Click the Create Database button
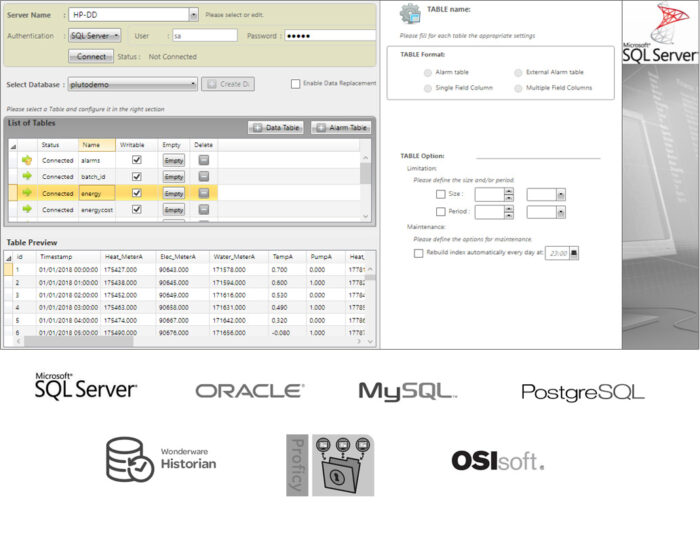700x534 pixels. pyautogui.click(x=228, y=84)
